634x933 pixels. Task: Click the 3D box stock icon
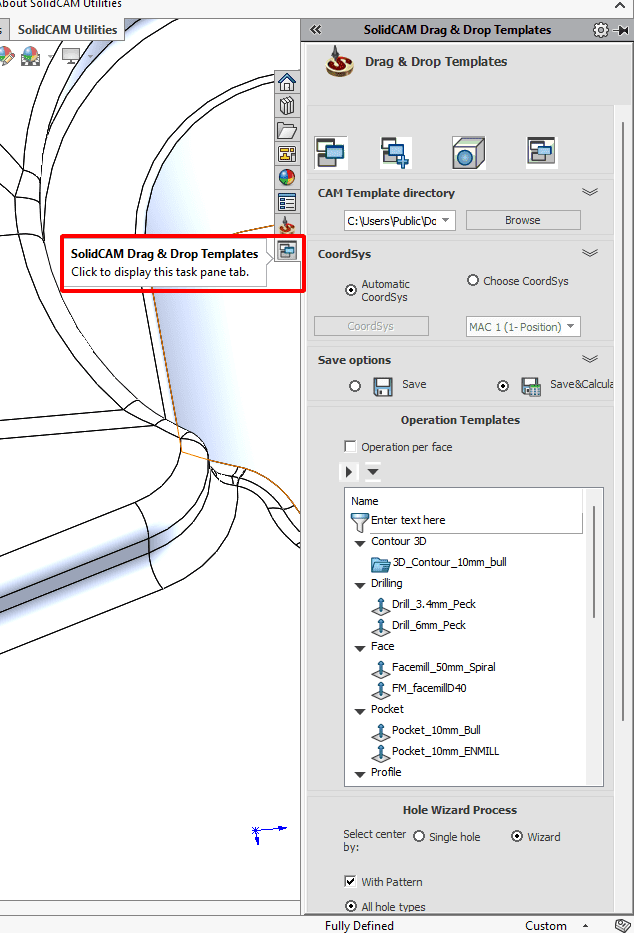469,152
